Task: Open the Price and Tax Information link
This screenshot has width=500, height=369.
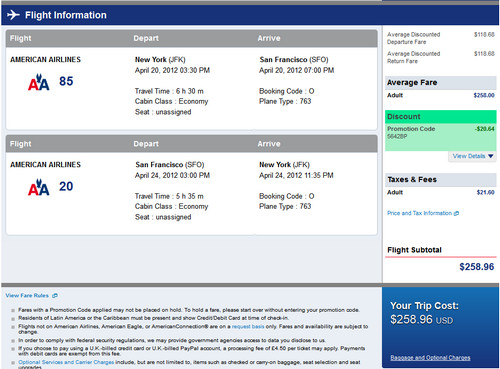Action: 419,213
